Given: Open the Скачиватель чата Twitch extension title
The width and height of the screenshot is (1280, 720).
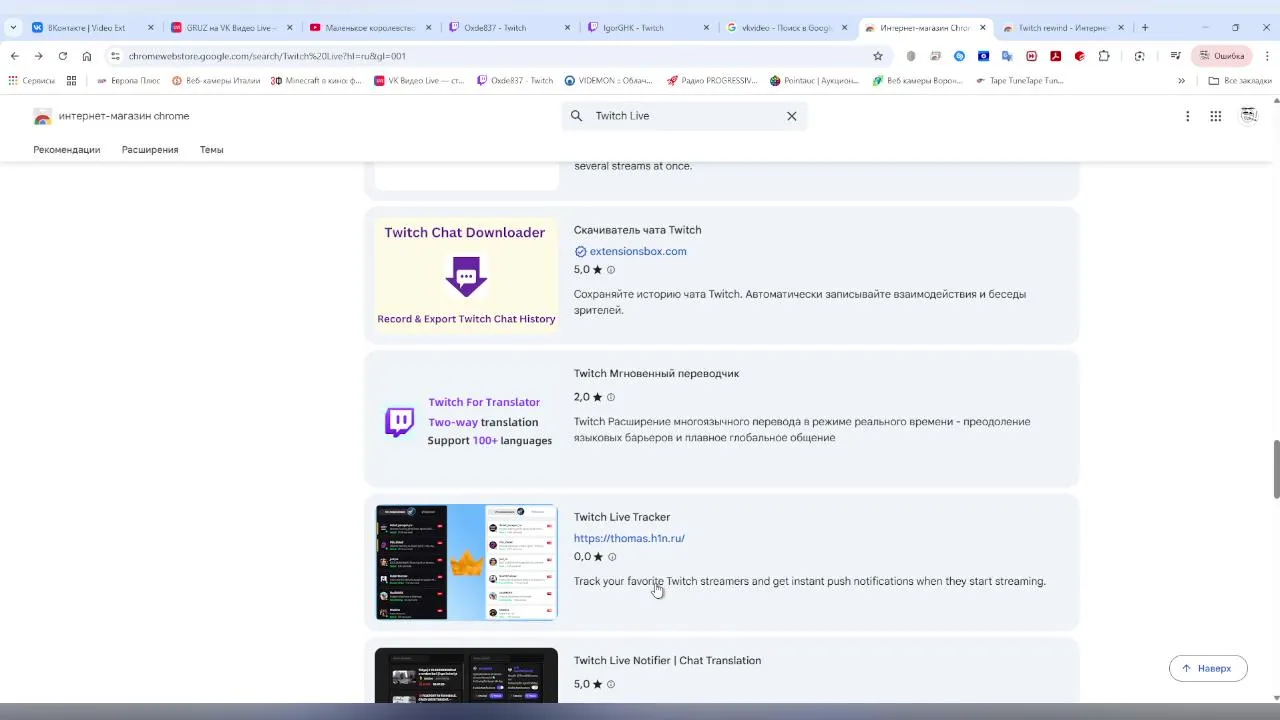Looking at the screenshot, I should point(637,230).
